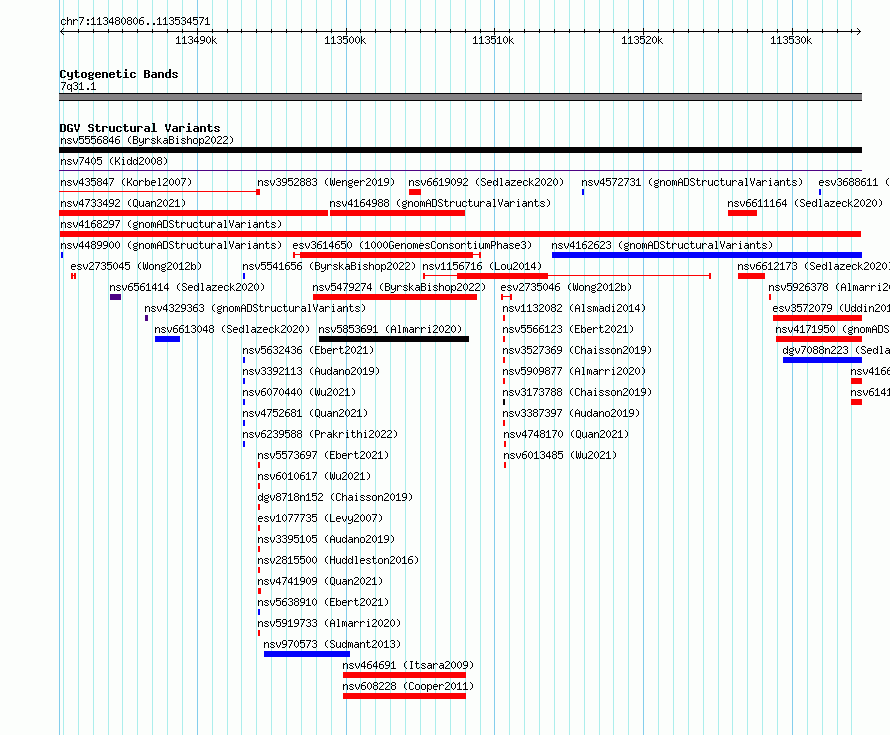Click the 113520k ruler tick label
890x735 pixels.
[642, 40]
